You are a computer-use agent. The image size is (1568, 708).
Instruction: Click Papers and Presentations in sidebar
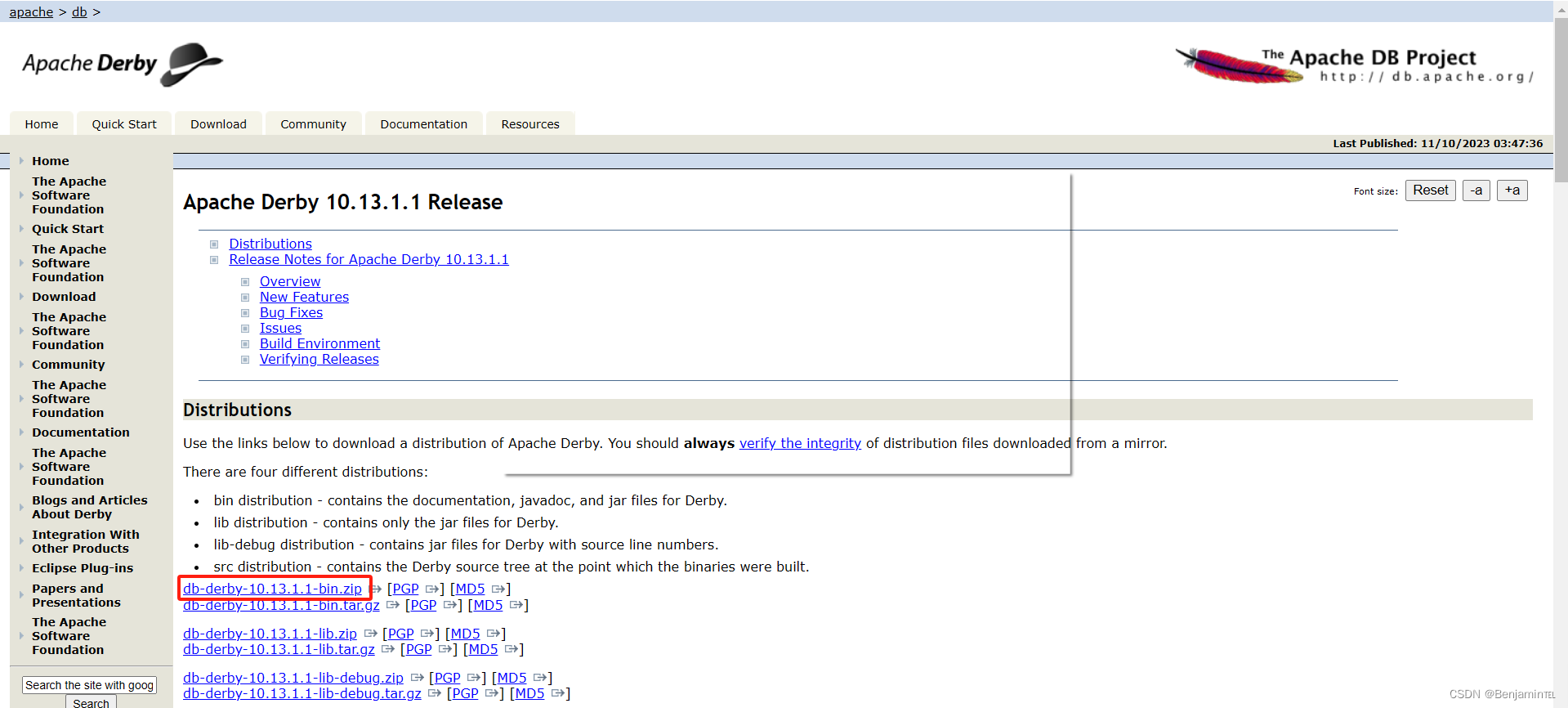[x=76, y=595]
